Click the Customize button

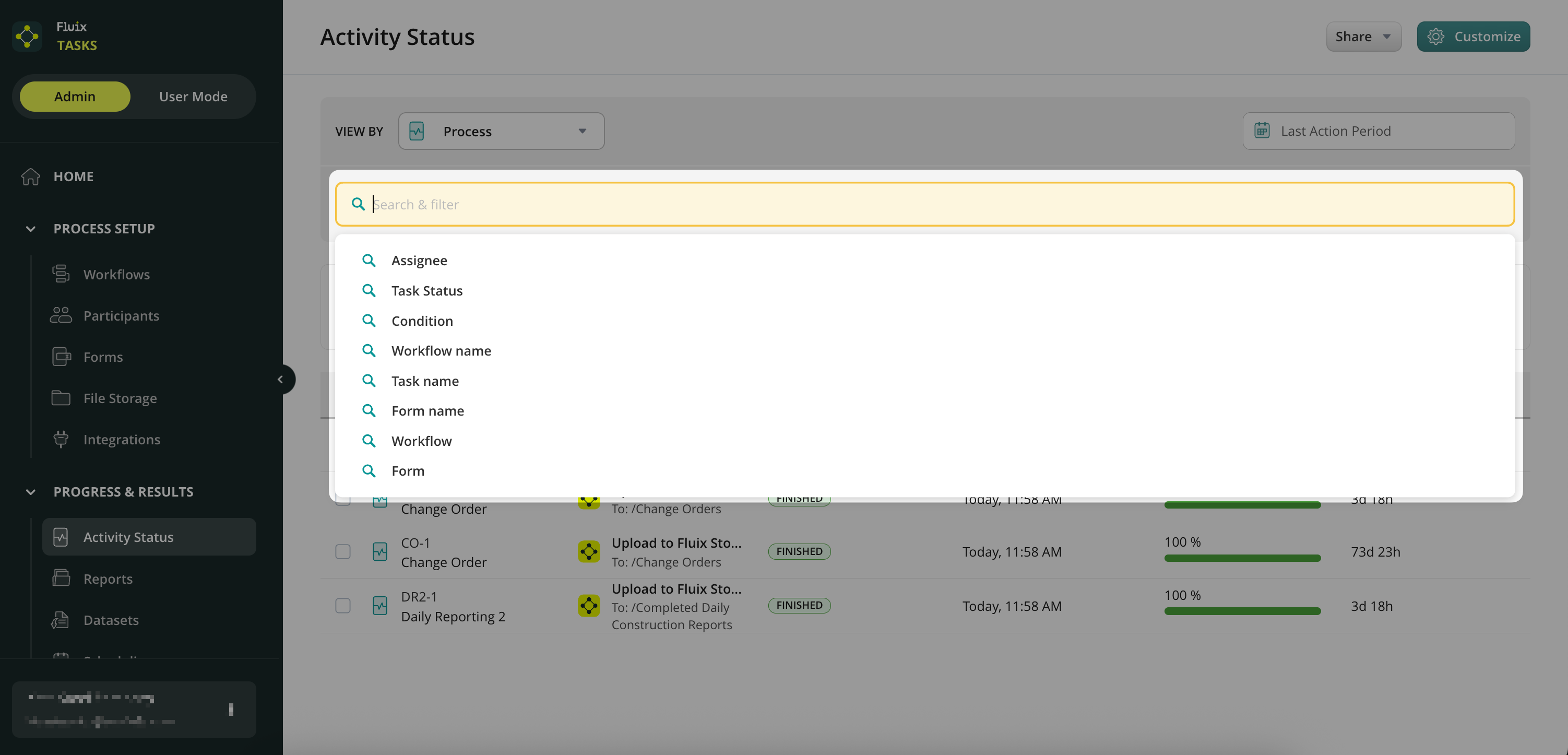[x=1472, y=37]
